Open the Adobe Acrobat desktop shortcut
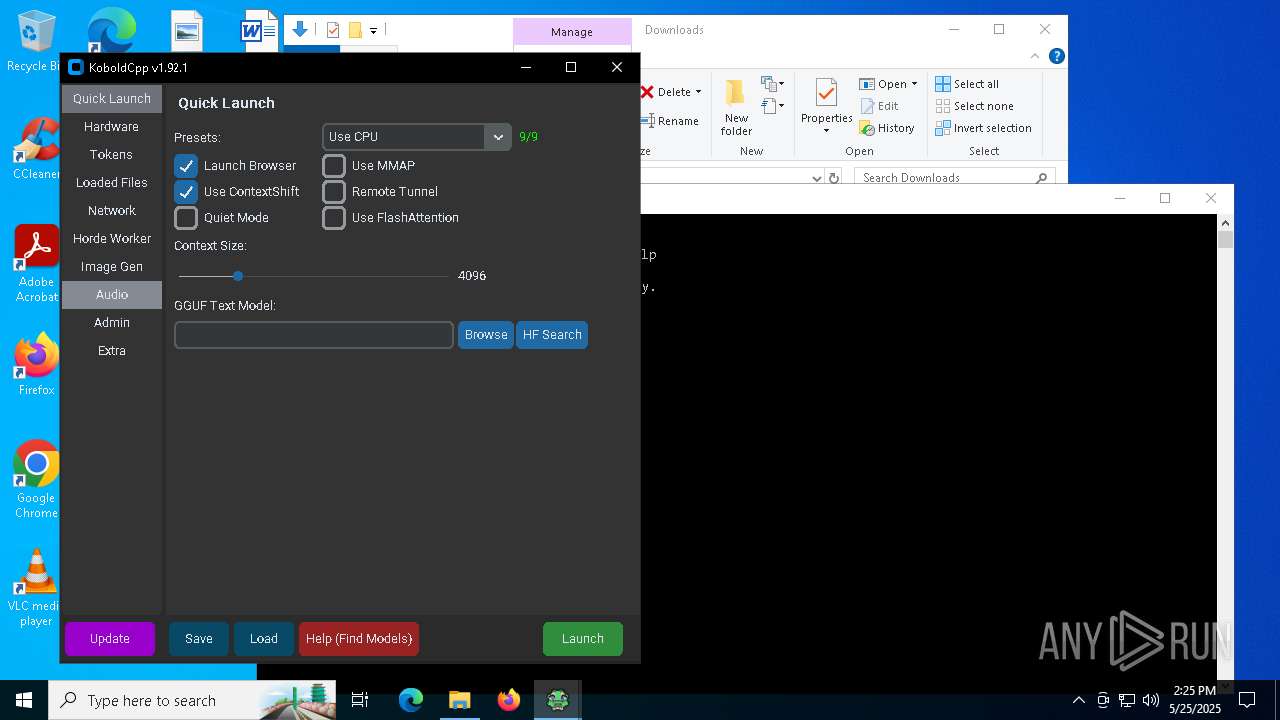 point(36,263)
